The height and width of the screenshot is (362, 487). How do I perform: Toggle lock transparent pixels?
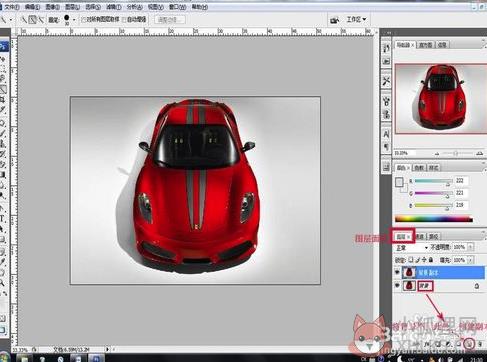tap(411, 259)
